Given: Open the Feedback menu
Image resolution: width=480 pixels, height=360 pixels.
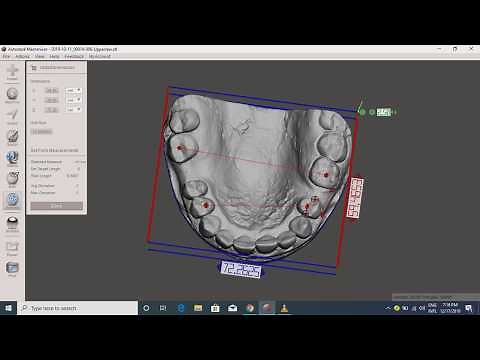Looking at the screenshot, I should tap(74, 56).
